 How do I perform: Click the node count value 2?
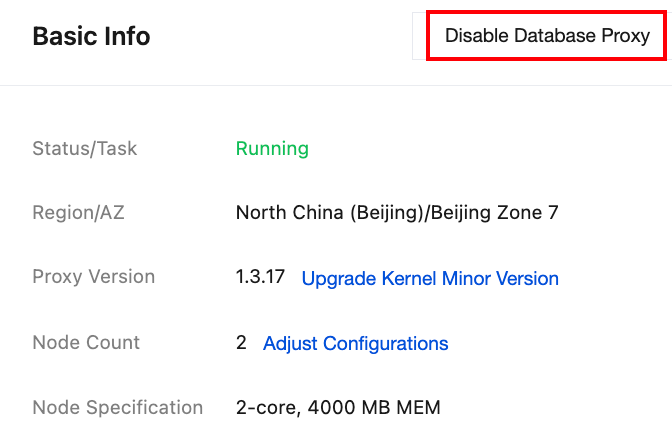pos(241,343)
